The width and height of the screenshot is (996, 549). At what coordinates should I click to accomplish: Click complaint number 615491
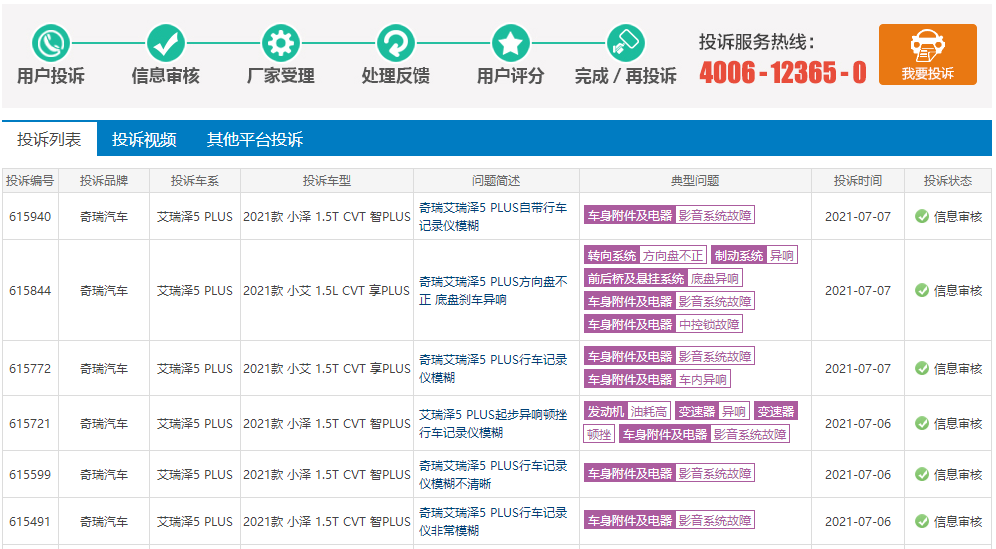coord(30,522)
